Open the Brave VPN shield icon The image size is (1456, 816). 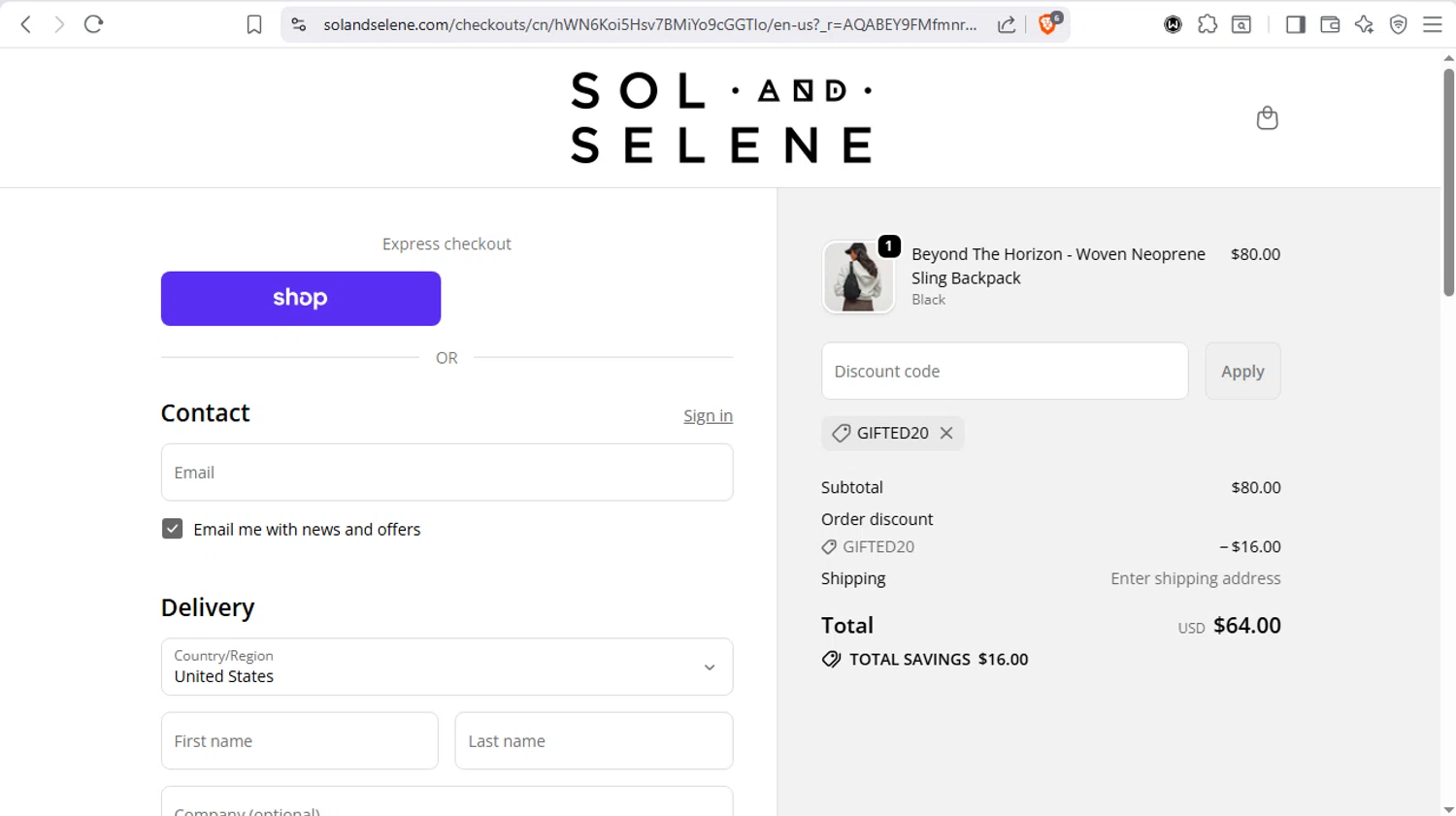tap(1399, 24)
